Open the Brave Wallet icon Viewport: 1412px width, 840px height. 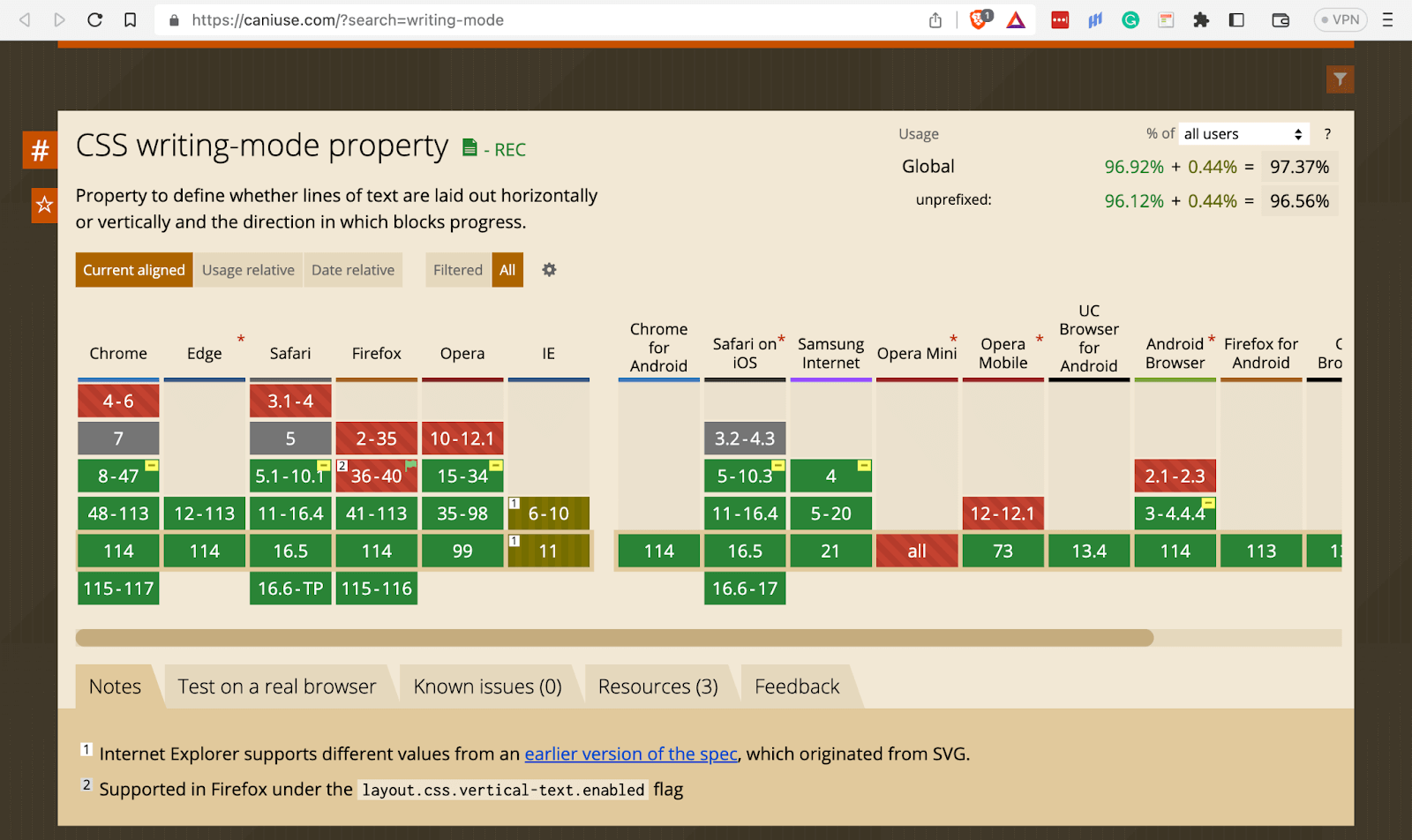click(1281, 19)
